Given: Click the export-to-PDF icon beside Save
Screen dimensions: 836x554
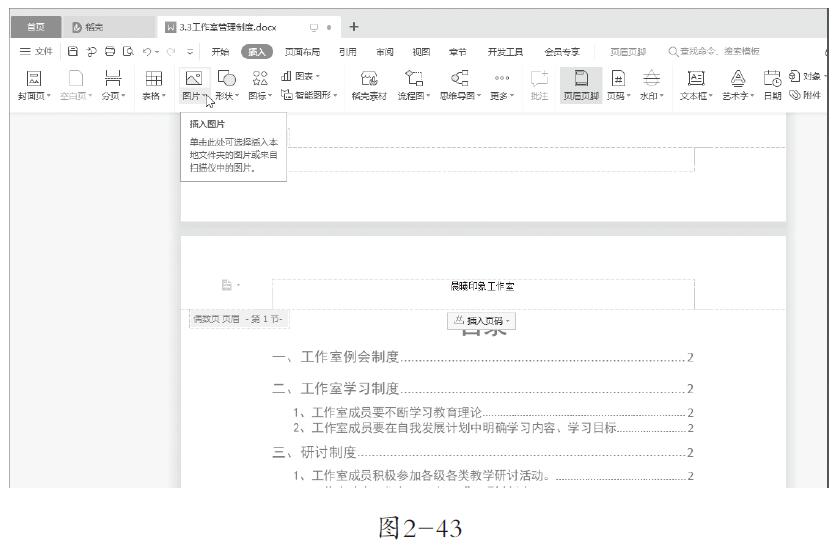Looking at the screenshot, I should coord(92,51).
